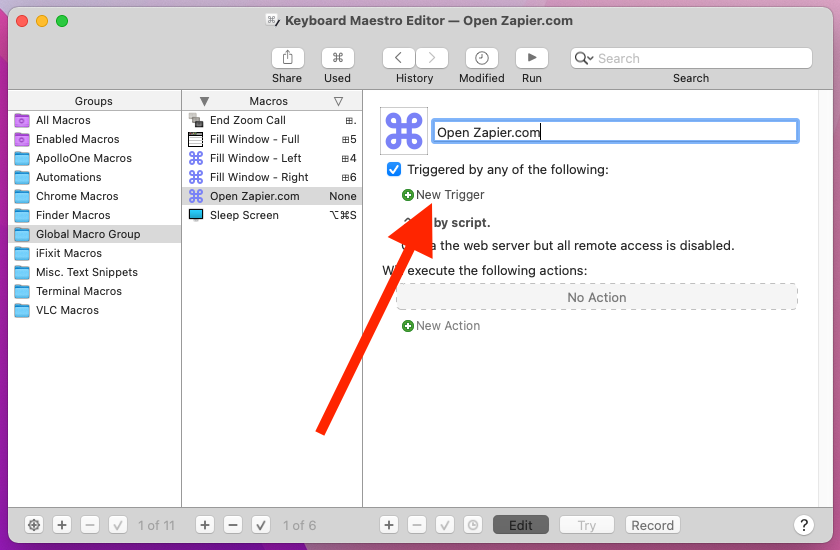Sort macros with filled triangle header

204,101
